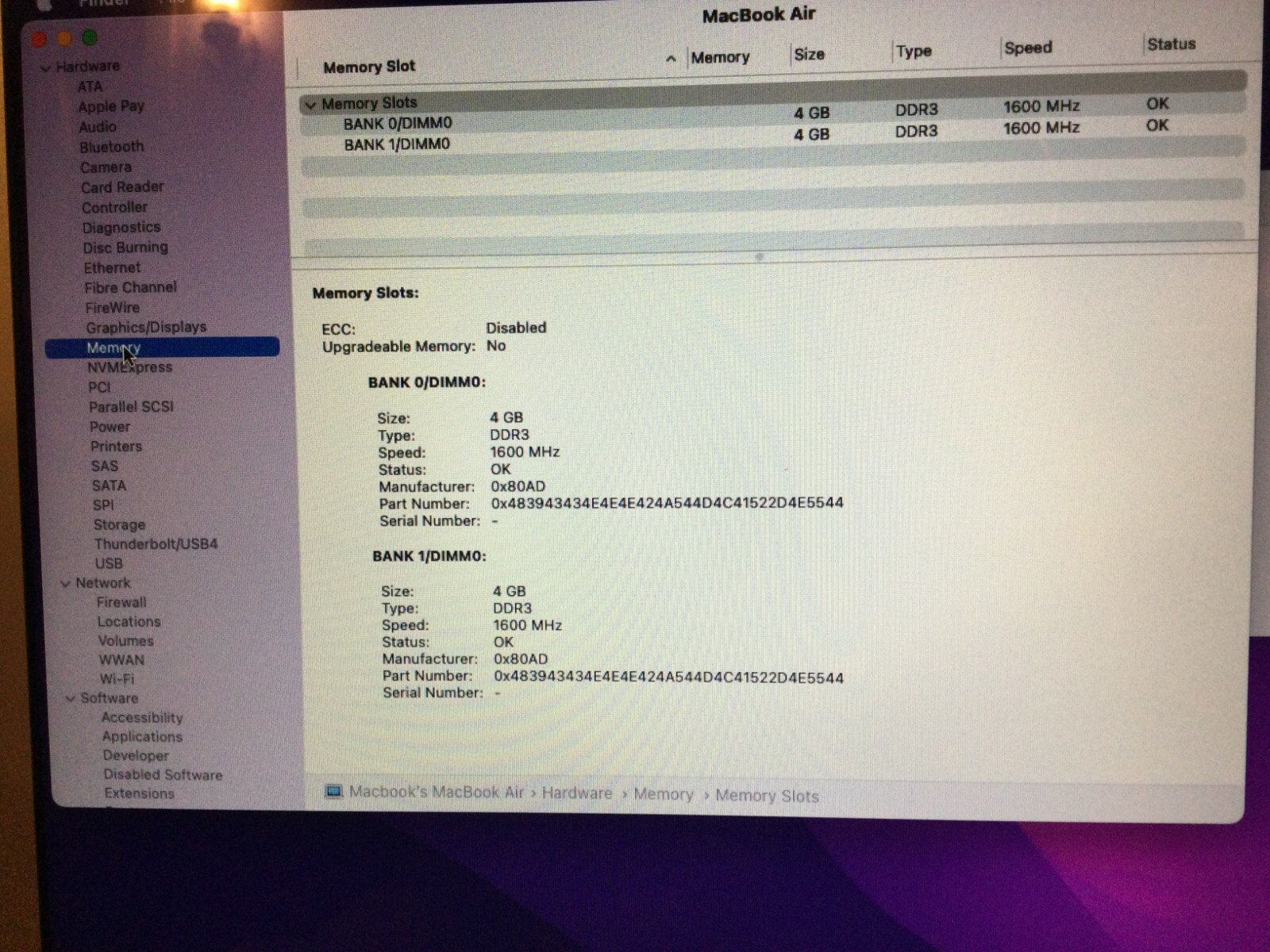Viewport: 1270px width, 952px height.
Task: Select the highlighted Memory item in the sidebar
Action: tap(162, 347)
